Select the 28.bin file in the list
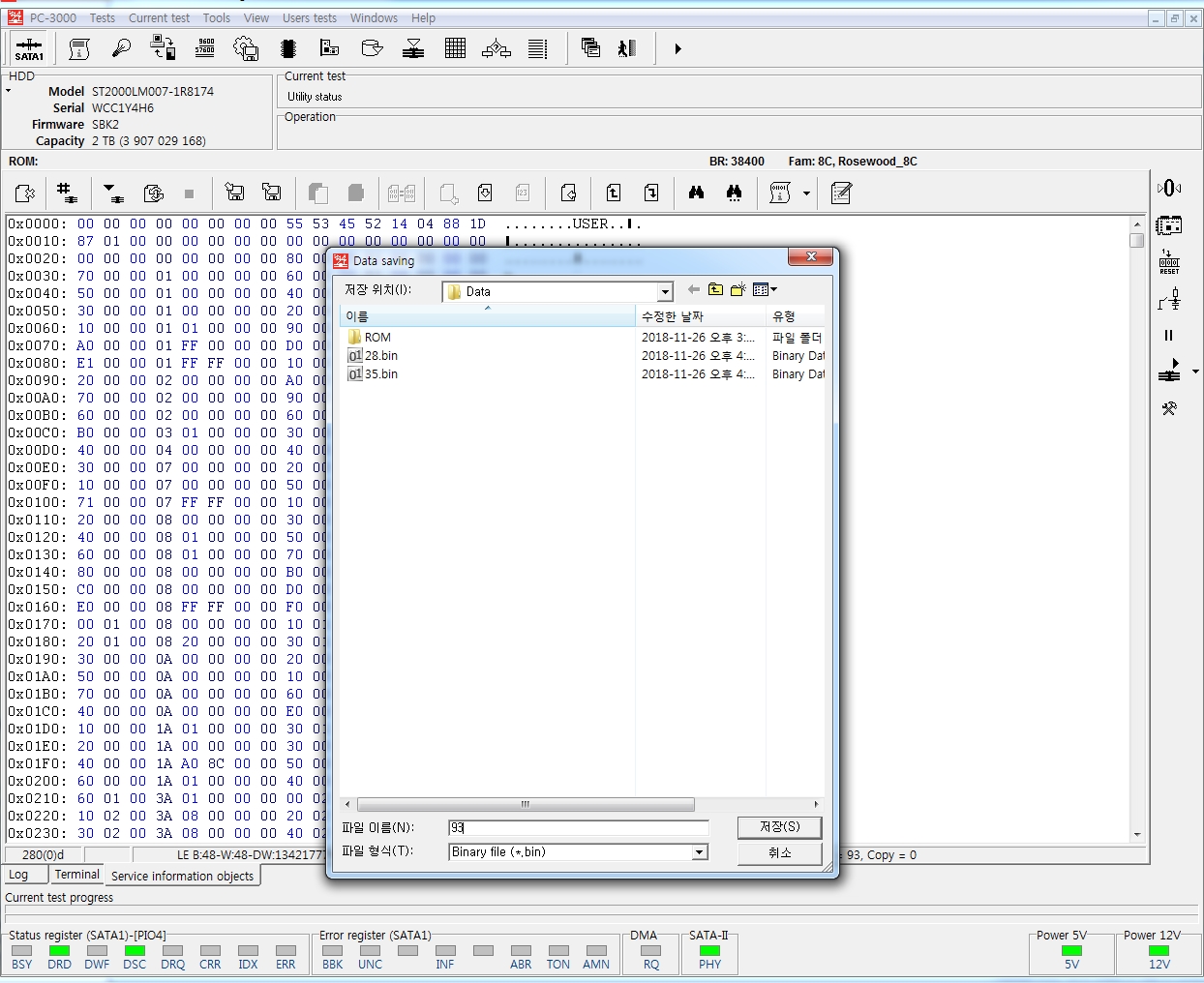Viewport: 1204px width, 983px height. pyautogui.click(x=380, y=356)
